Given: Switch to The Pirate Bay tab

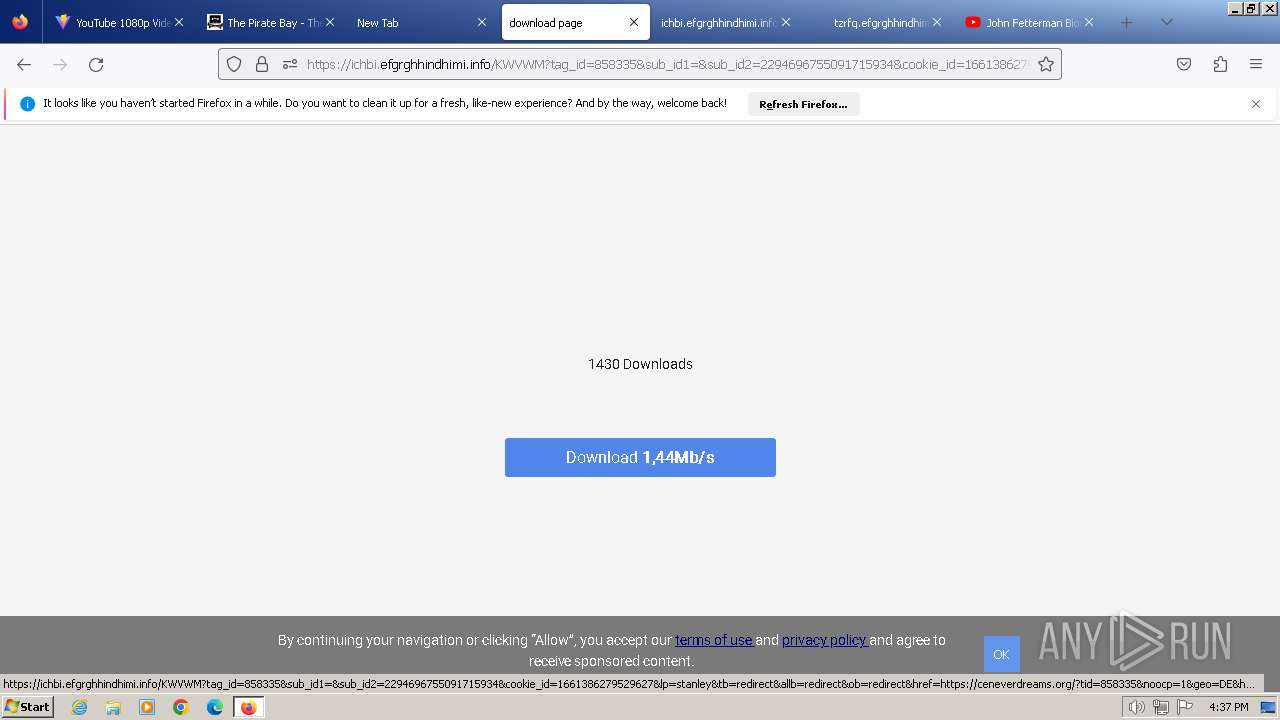Looking at the screenshot, I should coord(268,22).
